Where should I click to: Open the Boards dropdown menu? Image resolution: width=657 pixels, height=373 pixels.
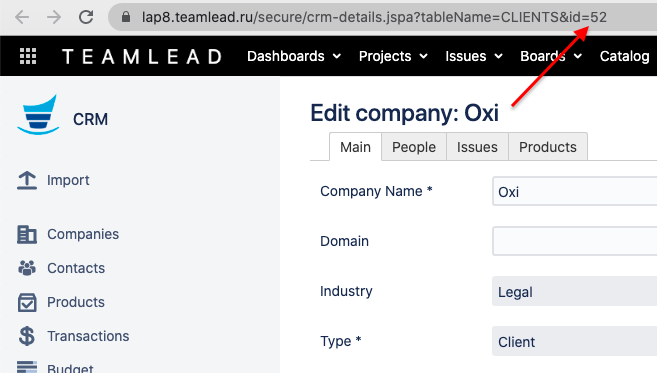(551, 56)
